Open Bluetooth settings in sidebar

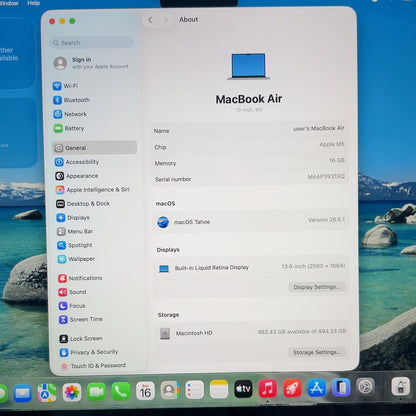[71, 100]
